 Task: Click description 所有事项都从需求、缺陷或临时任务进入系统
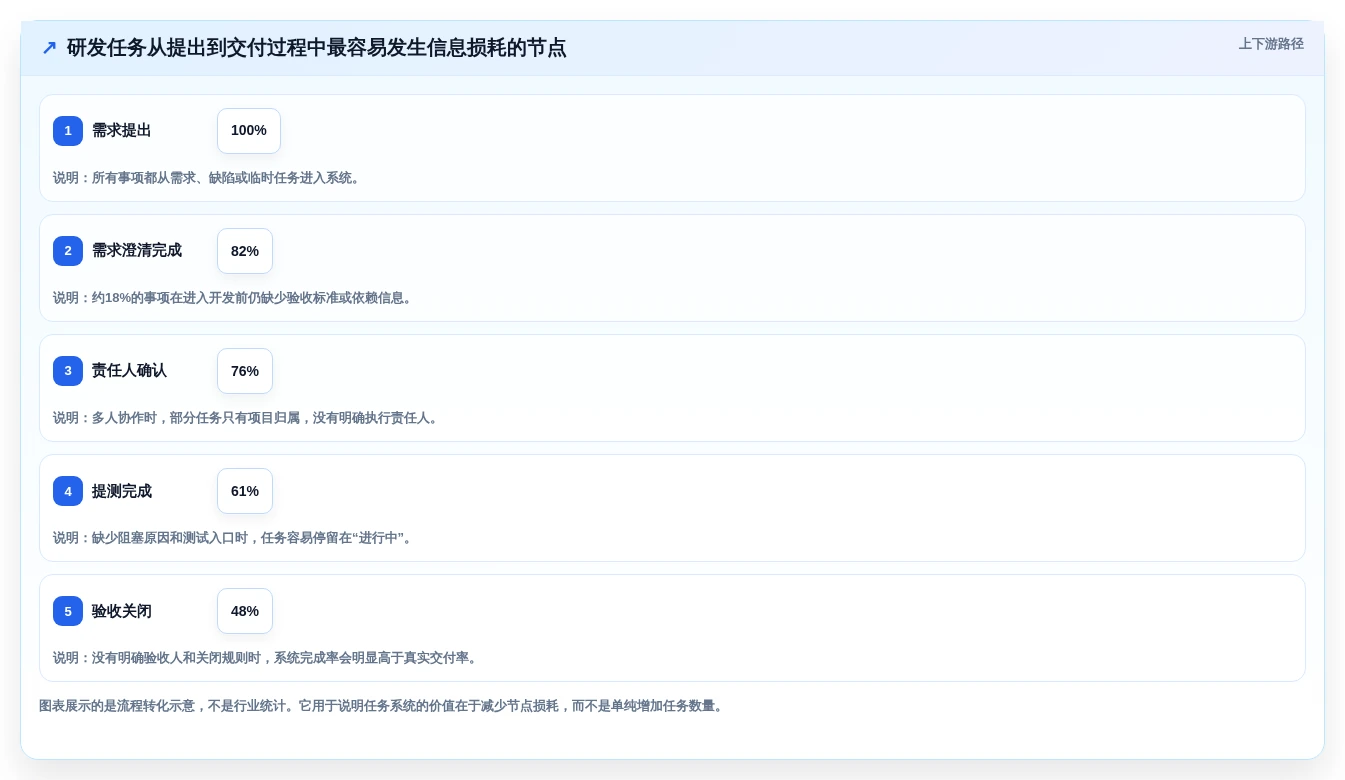[x=208, y=178]
